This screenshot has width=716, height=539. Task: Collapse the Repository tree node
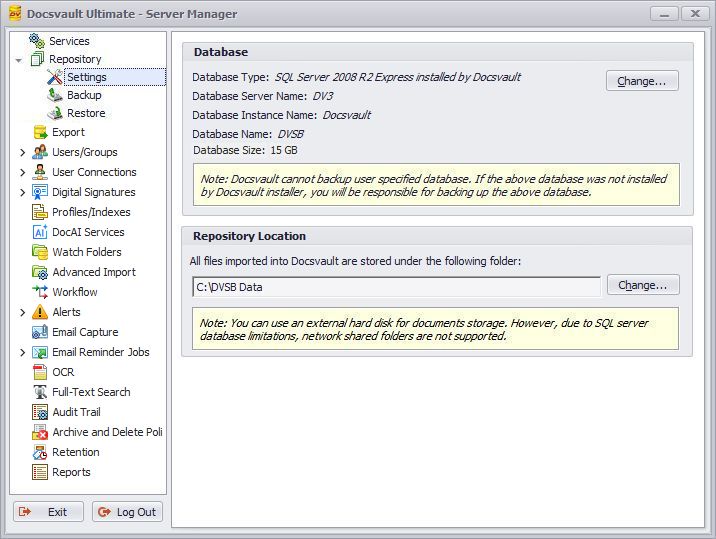[19, 60]
